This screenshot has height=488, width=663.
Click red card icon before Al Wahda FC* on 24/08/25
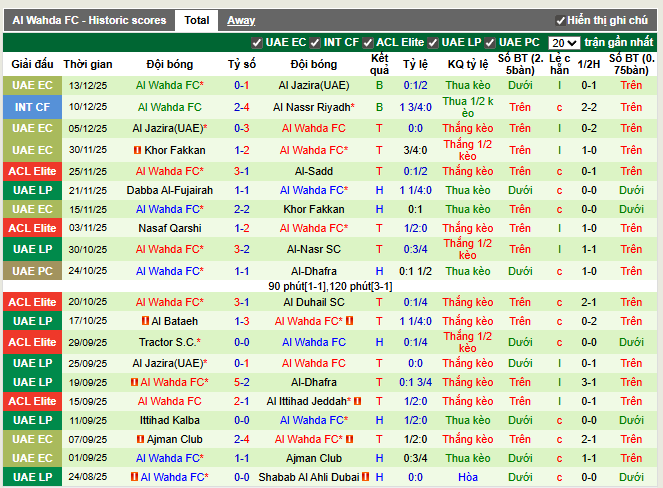tap(134, 477)
